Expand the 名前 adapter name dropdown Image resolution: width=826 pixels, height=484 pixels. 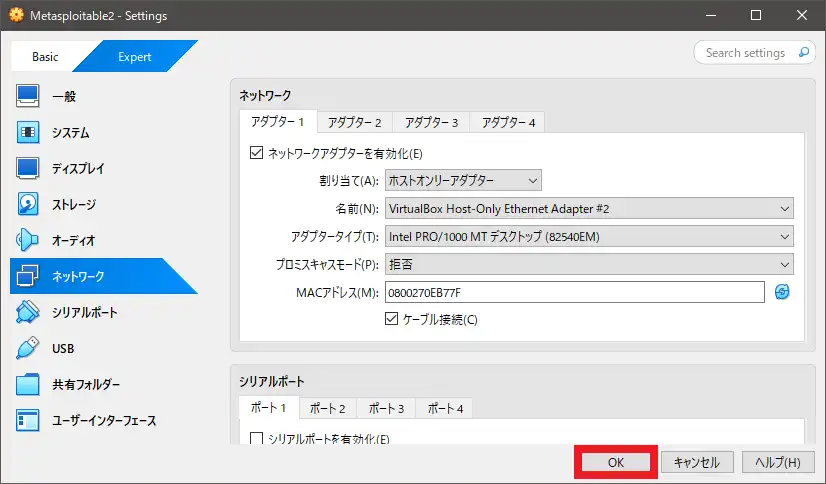pyautogui.click(x=588, y=209)
